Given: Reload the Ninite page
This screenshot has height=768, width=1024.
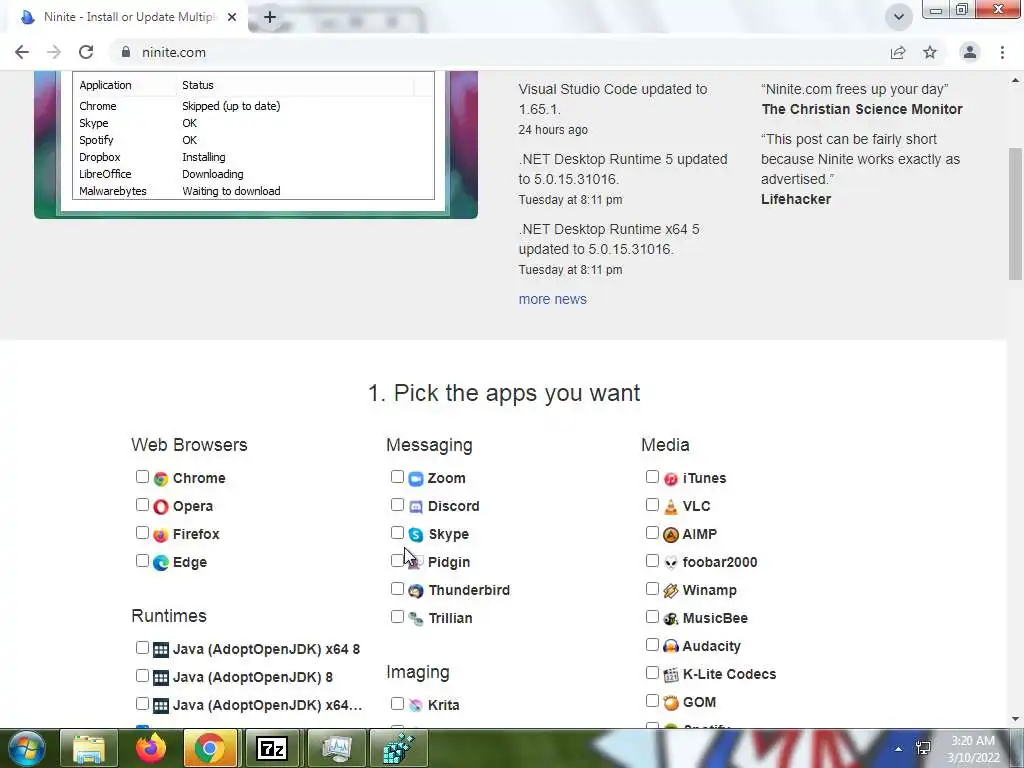Looking at the screenshot, I should tap(86, 52).
